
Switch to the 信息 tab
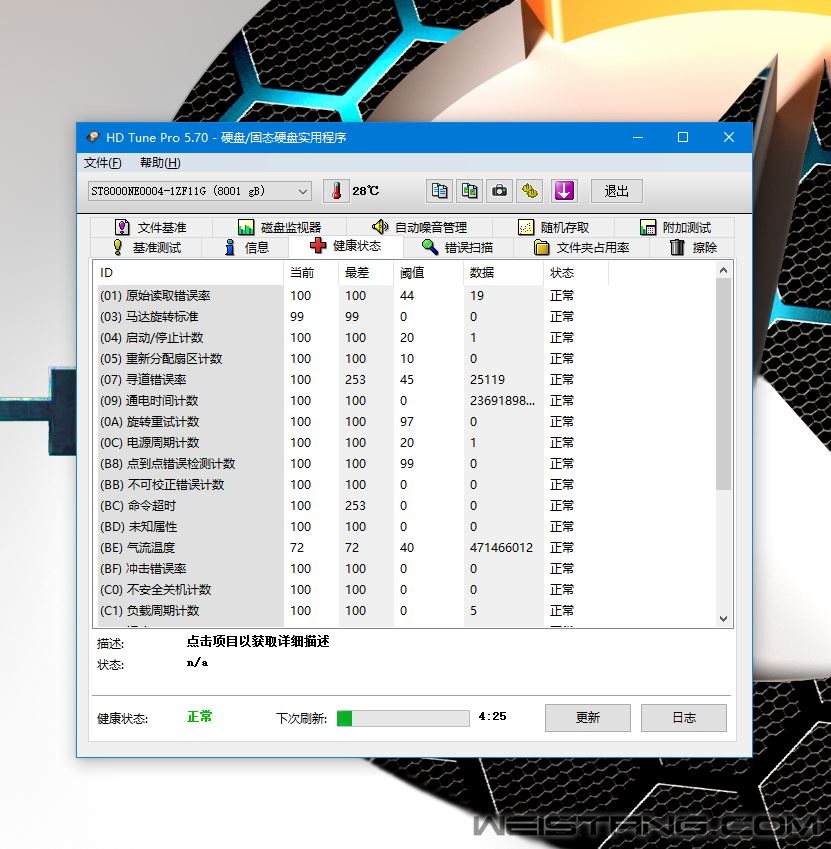[x=246, y=247]
